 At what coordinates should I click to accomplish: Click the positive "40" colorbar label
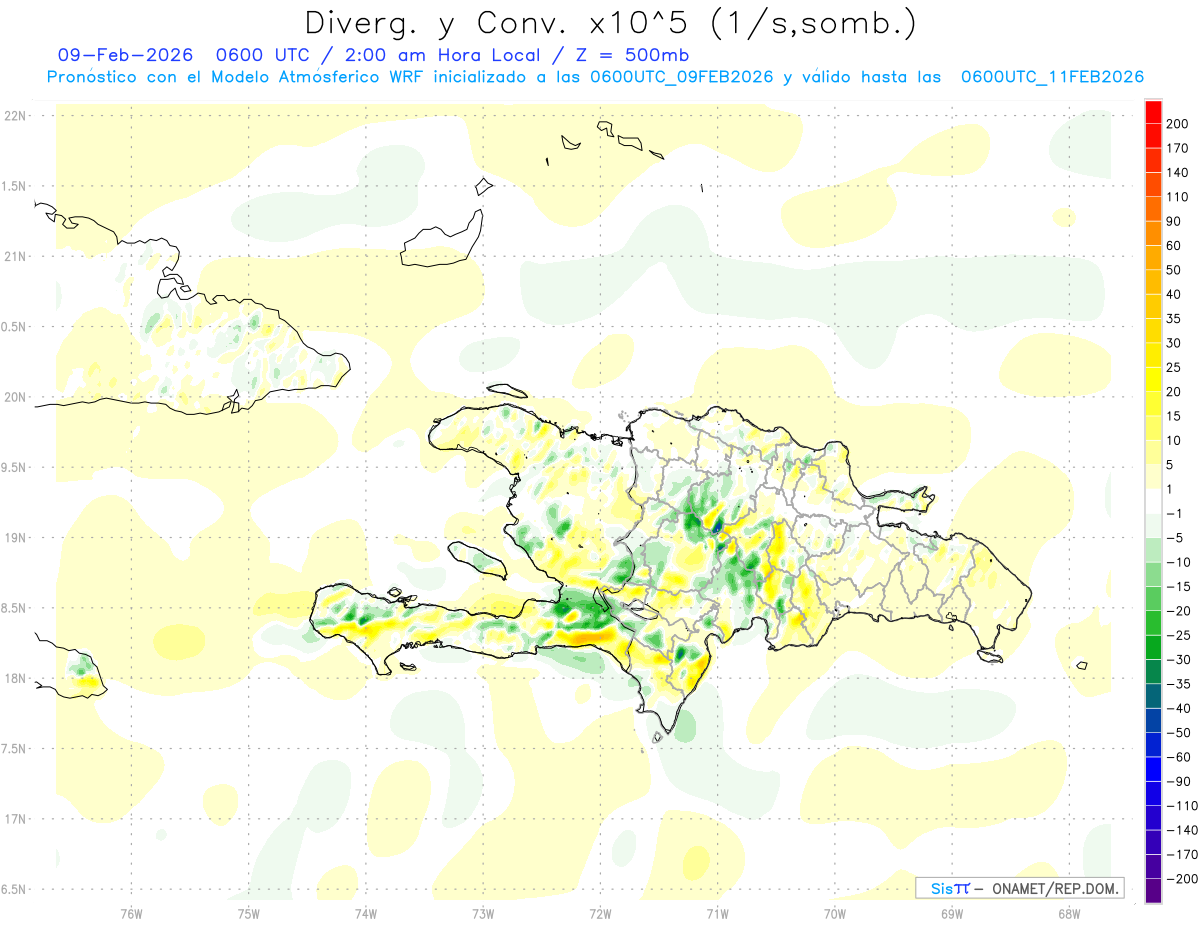1174,294
